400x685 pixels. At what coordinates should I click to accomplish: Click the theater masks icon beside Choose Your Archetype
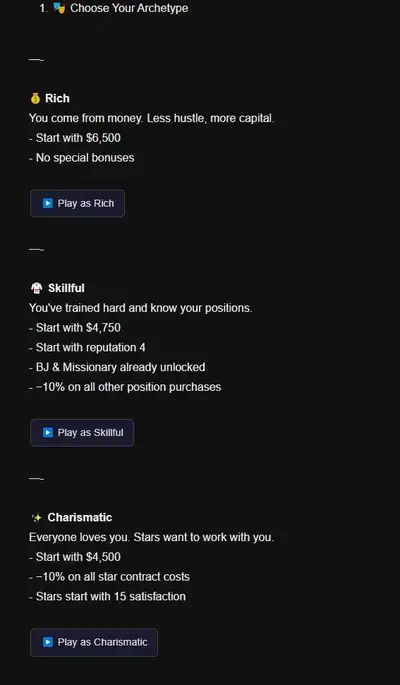pos(59,8)
